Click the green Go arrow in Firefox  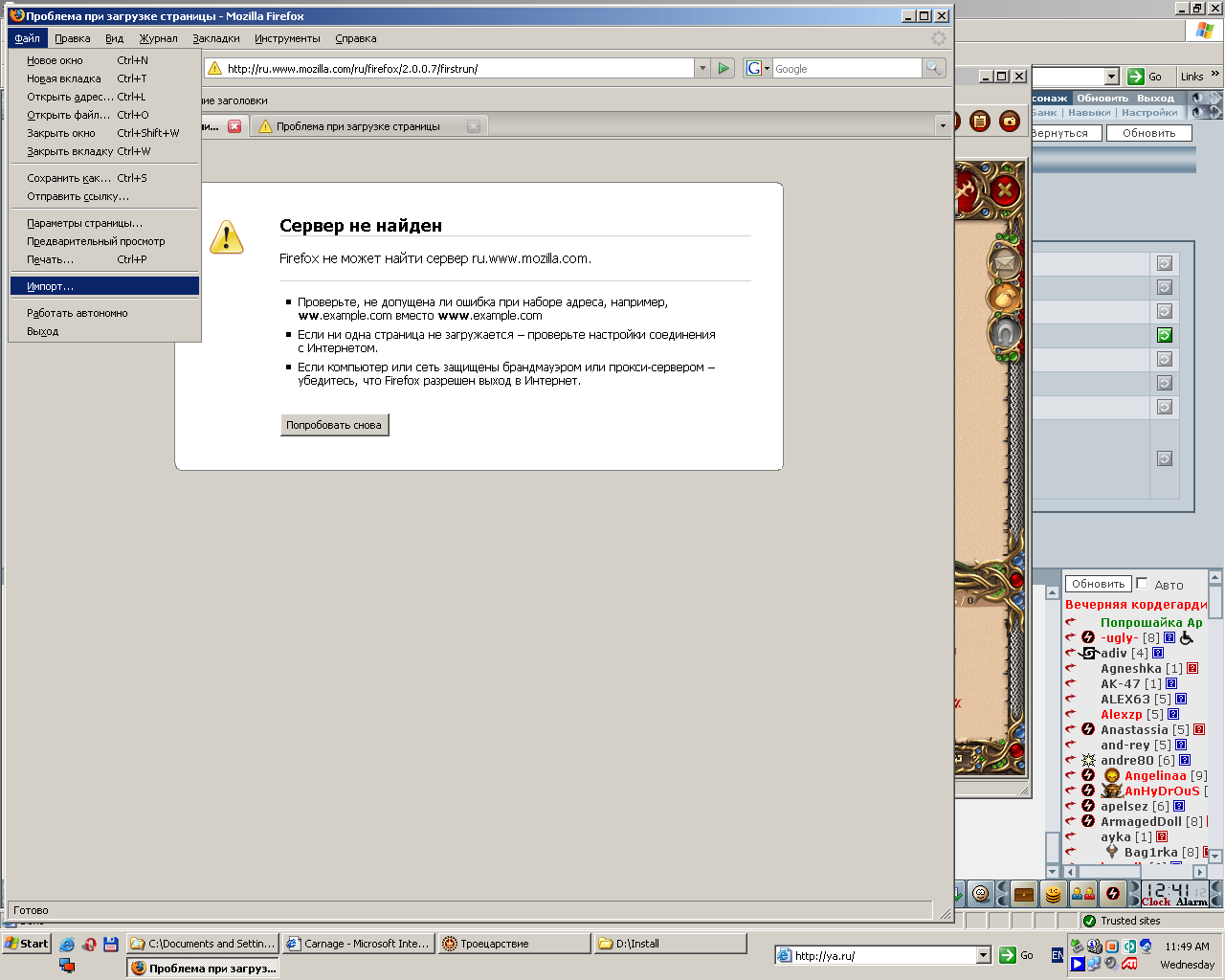click(x=724, y=68)
